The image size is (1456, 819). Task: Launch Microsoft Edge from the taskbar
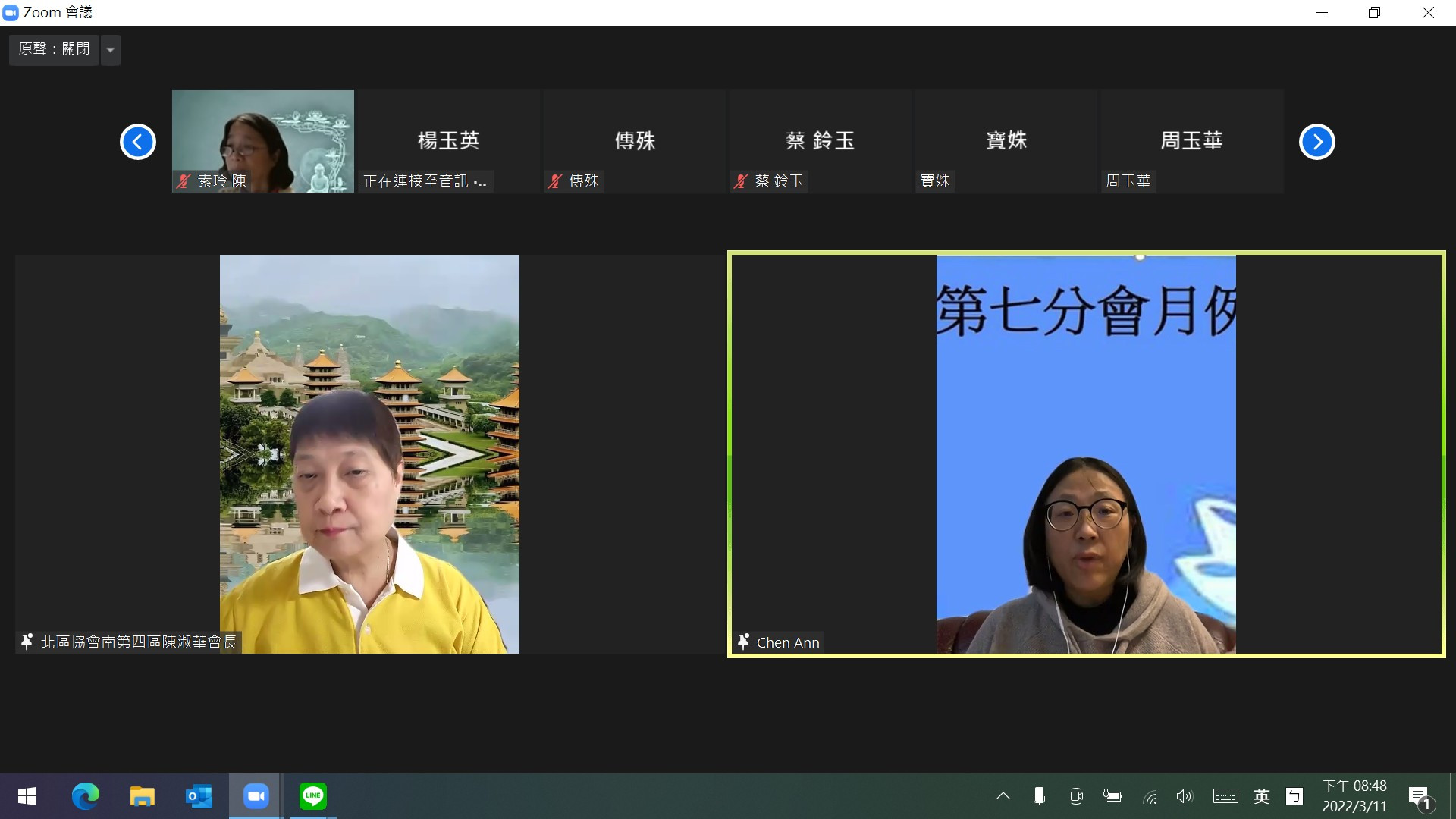tap(85, 795)
